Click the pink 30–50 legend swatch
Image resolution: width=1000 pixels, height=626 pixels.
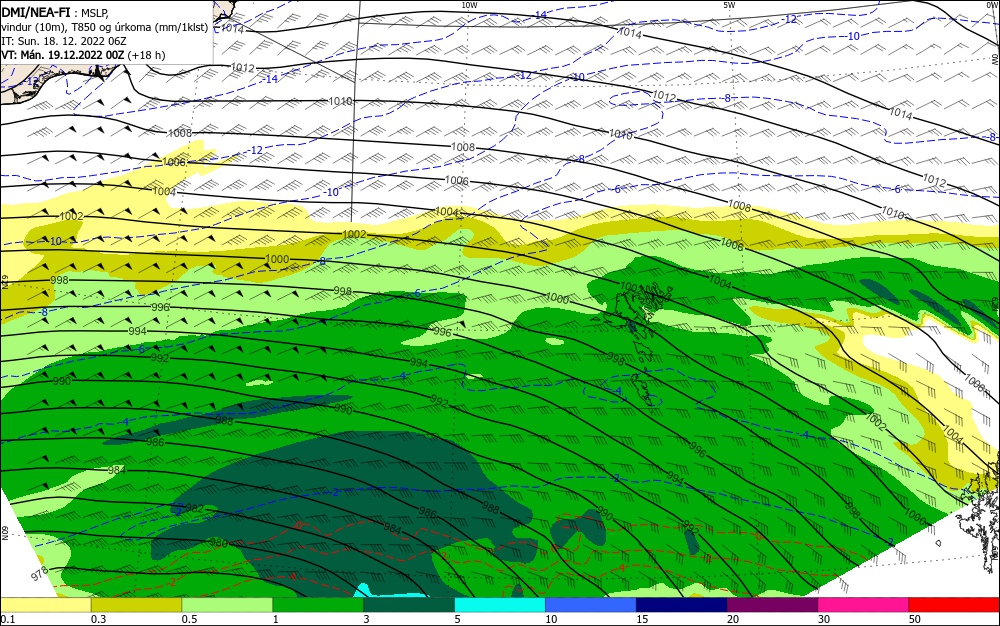864,605
